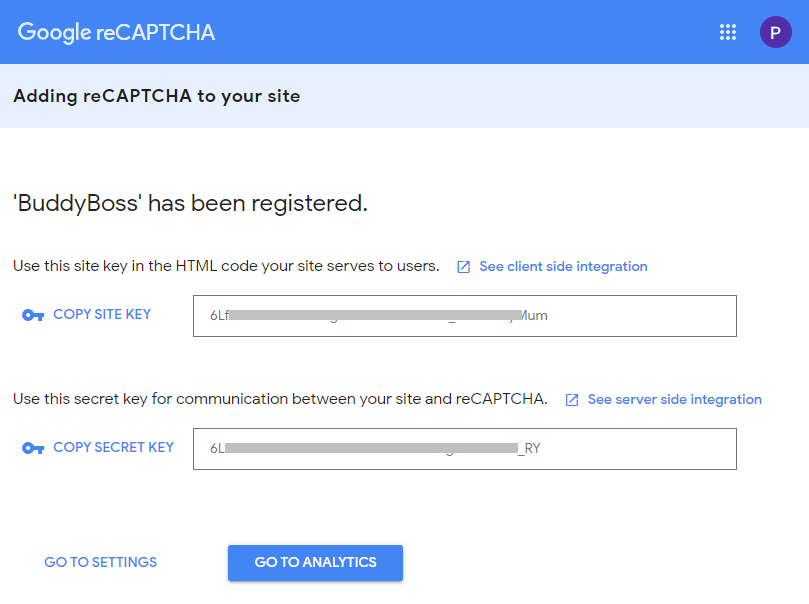Click the Google reCAPTCHA logo
This screenshot has width=809, height=604.
(x=116, y=32)
